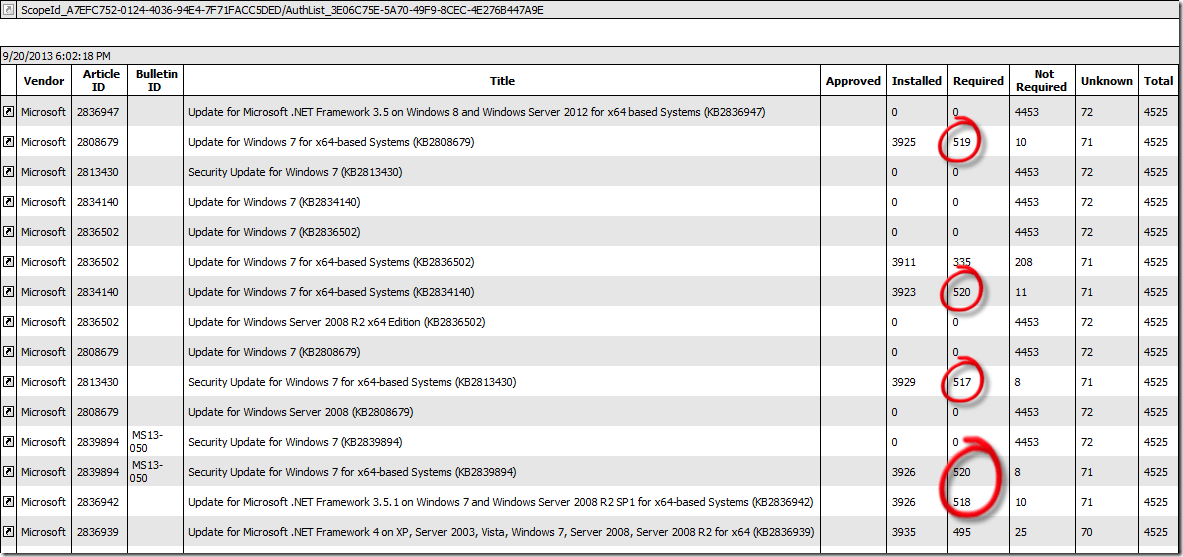Screen dimensions: 1183x557
Task: Click the drill-down icon for the KB2836947 row
Action: [x=9, y=112]
